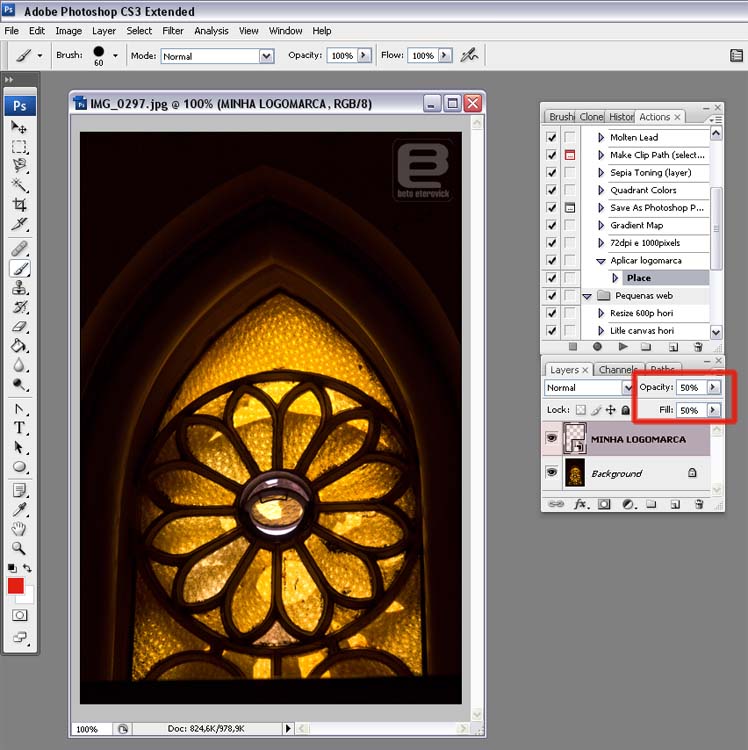Select the Gradient Map action
This screenshot has height=750, width=748.
click(636, 225)
